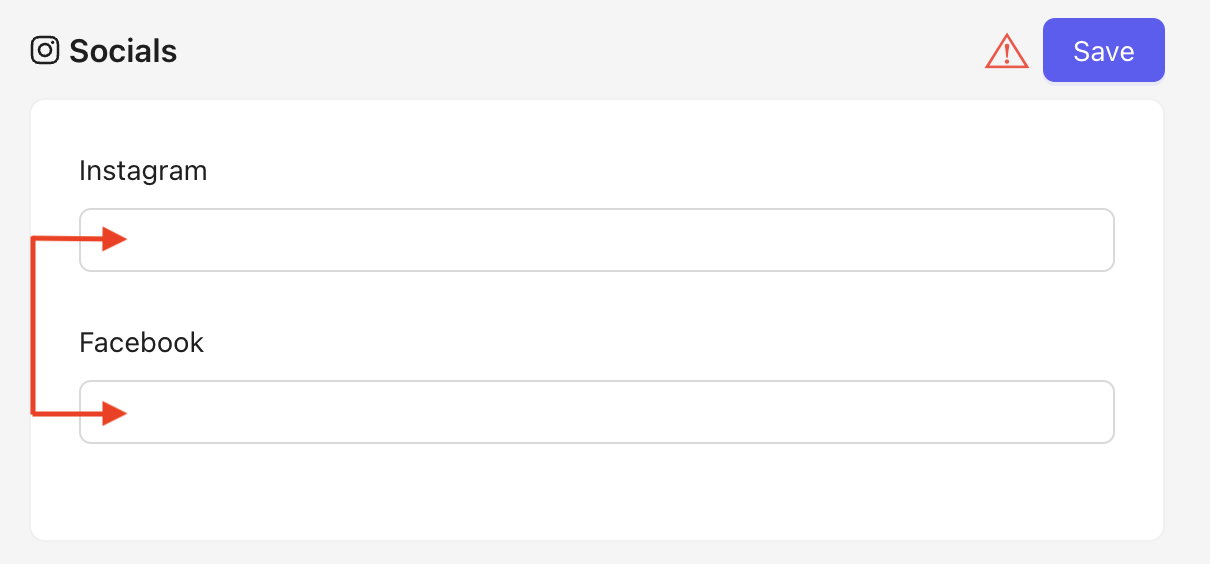
Task: Click the red warning triangle icon
Action: pos(1006,52)
